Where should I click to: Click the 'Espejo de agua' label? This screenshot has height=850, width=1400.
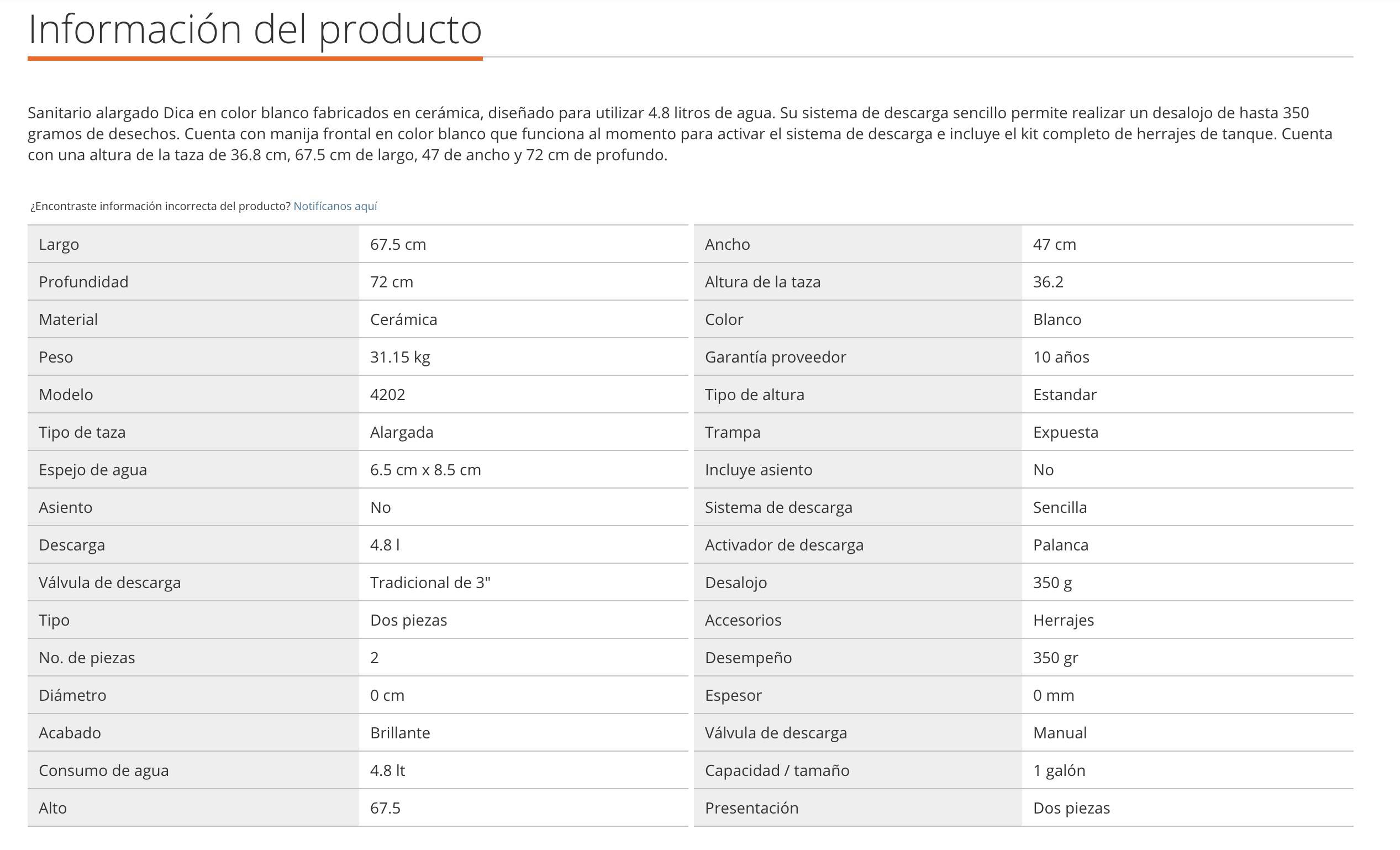click(x=93, y=470)
